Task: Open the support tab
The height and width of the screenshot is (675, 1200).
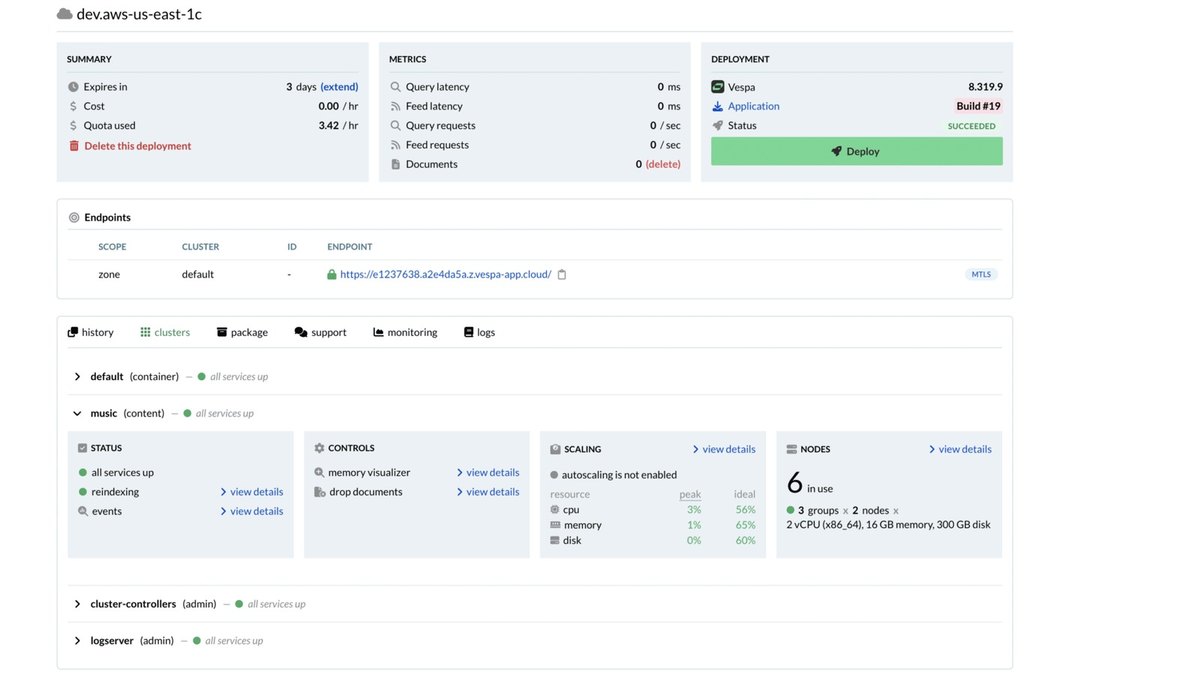Action: (320, 332)
